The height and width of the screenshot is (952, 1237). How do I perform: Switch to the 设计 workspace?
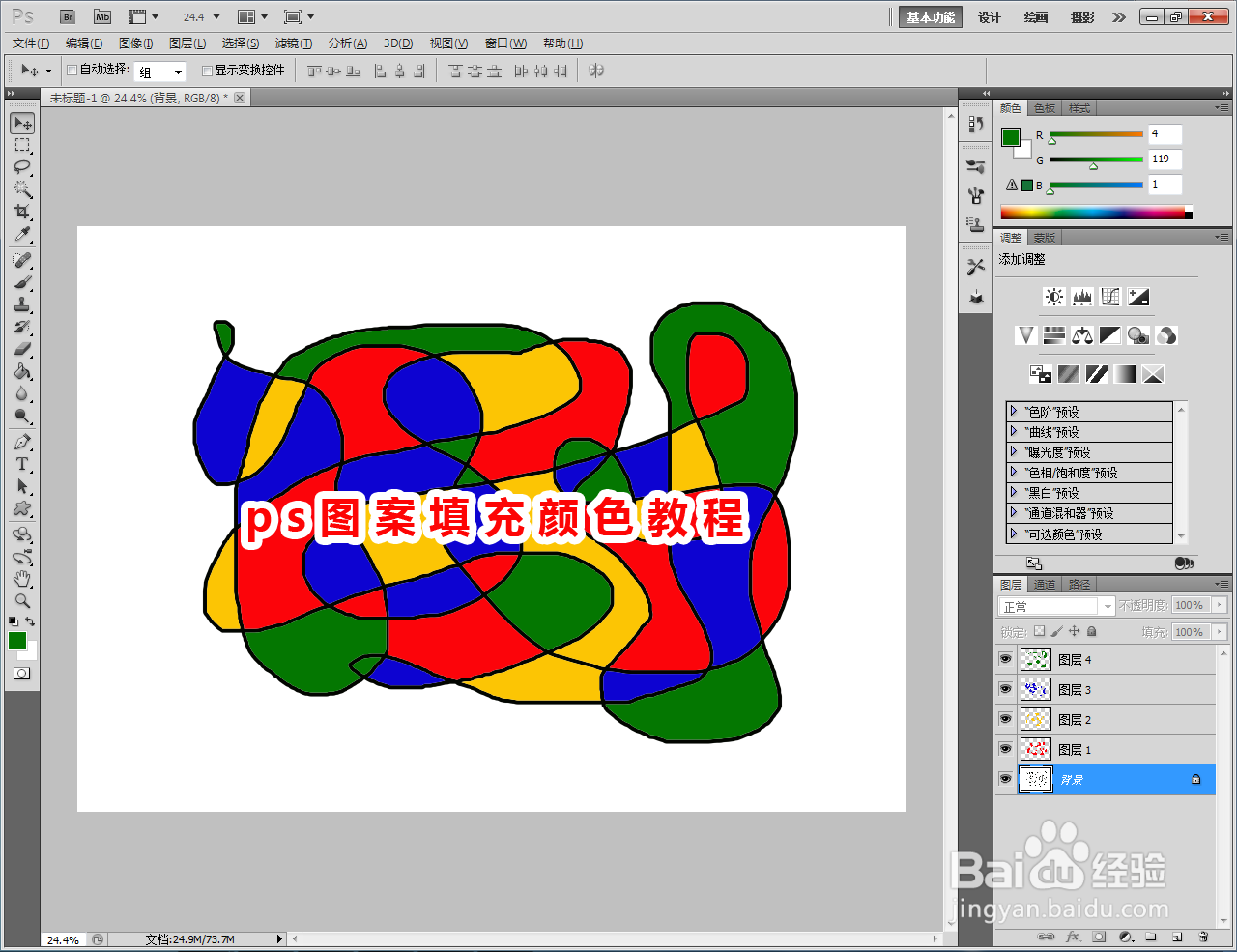pos(990,17)
